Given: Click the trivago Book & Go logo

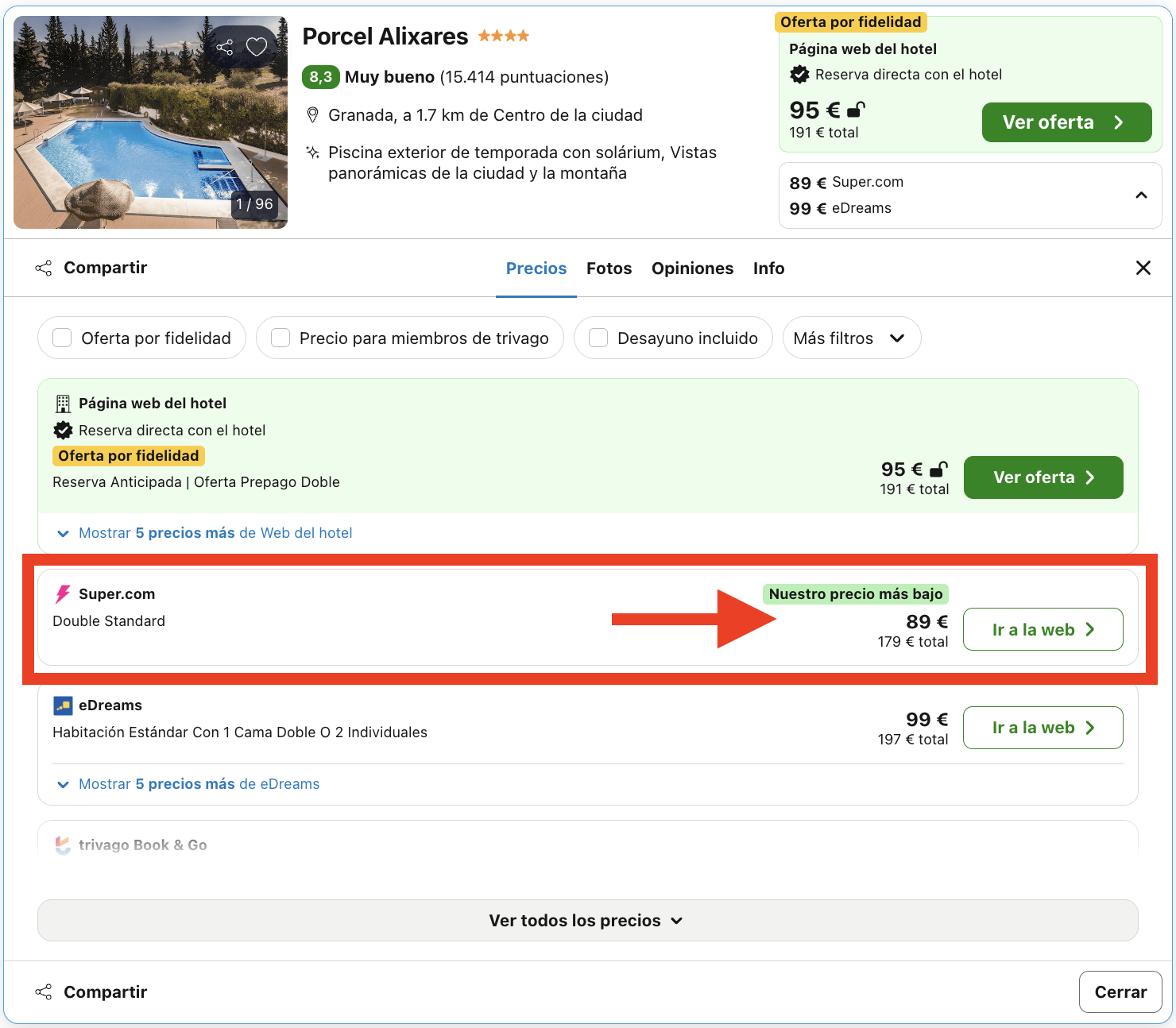Looking at the screenshot, I should pos(62,845).
